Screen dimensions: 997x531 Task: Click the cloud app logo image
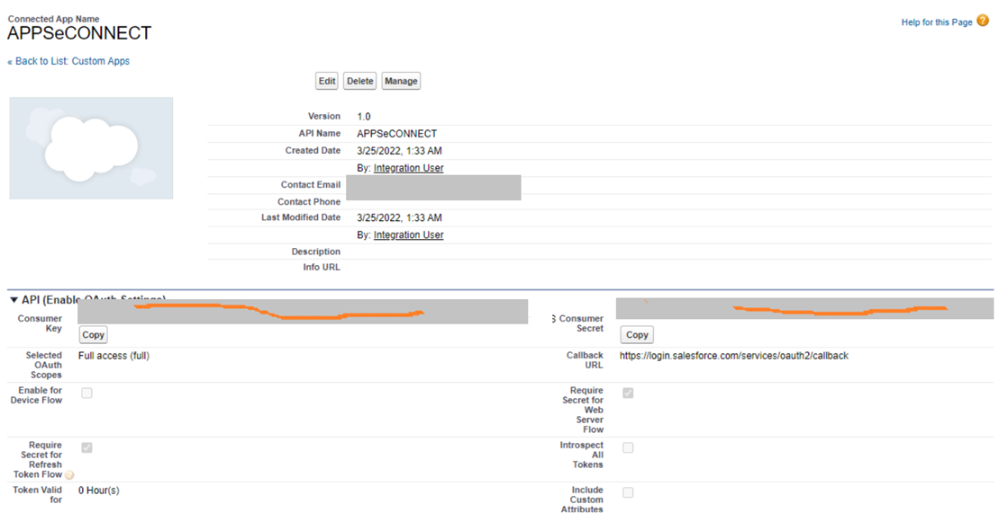pos(91,148)
